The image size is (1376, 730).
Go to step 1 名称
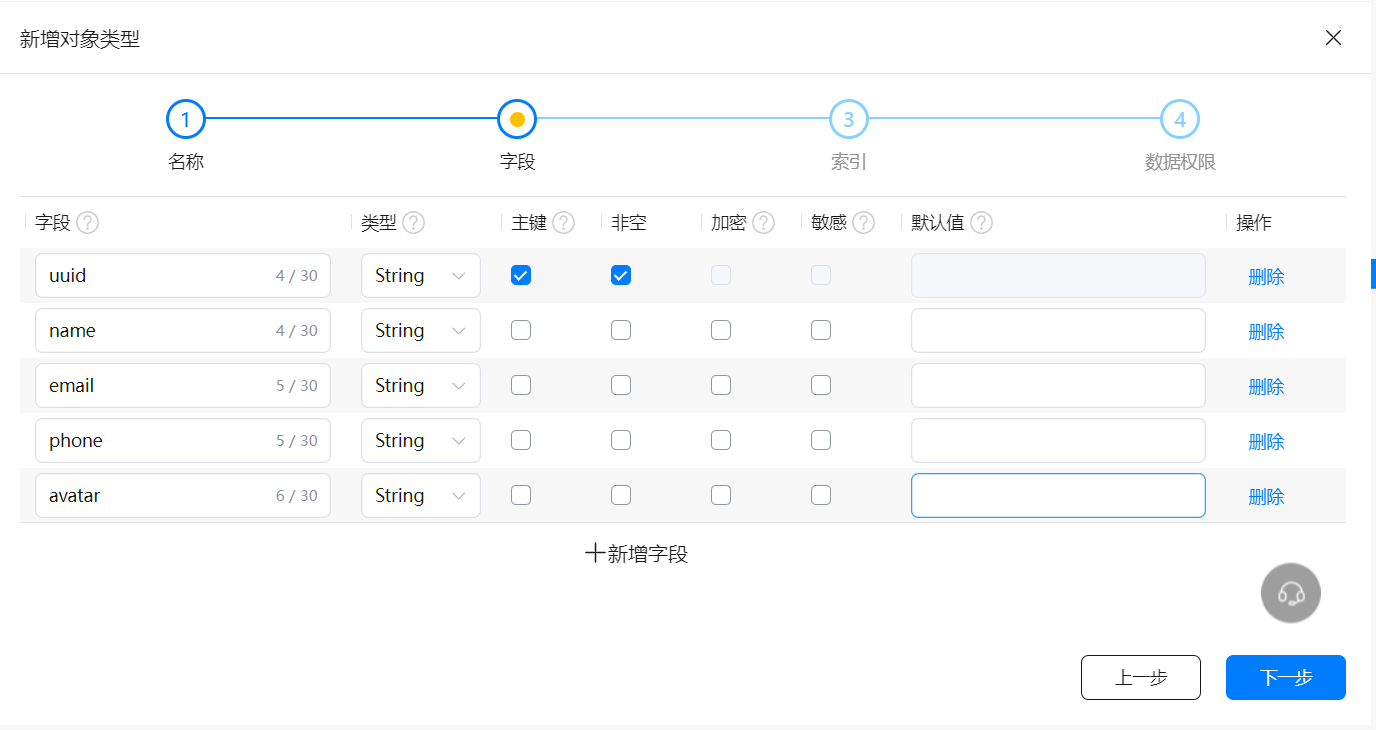[x=186, y=119]
